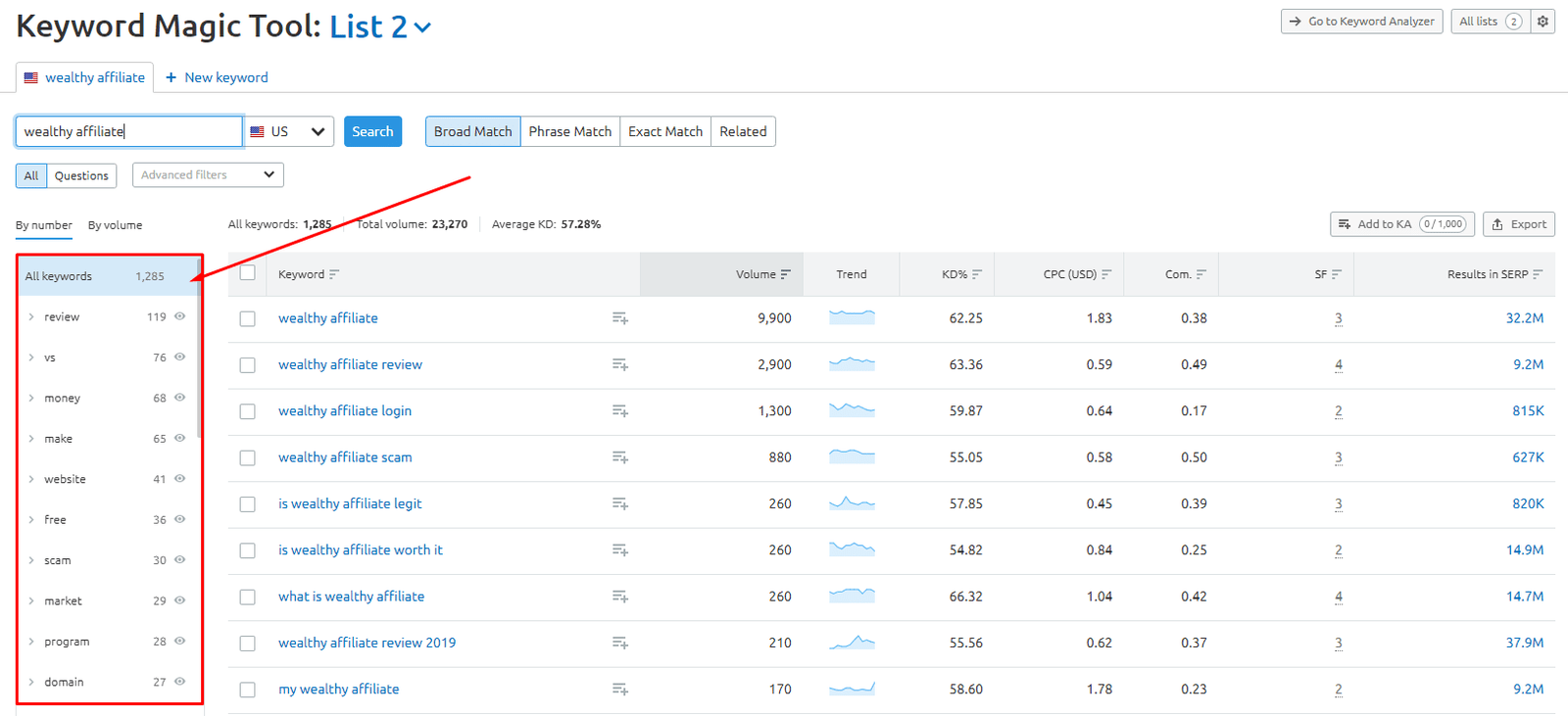Select All keywords group row

click(107, 276)
